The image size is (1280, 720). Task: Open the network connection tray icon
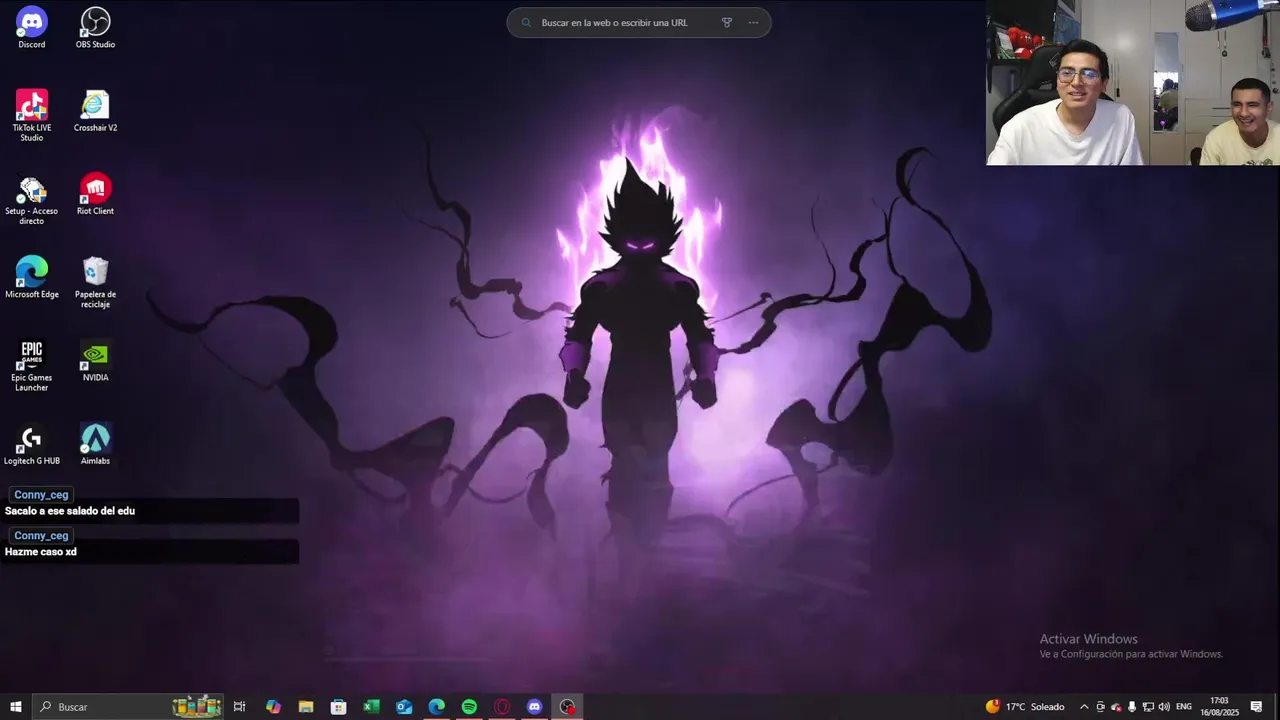pyautogui.click(x=1148, y=707)
